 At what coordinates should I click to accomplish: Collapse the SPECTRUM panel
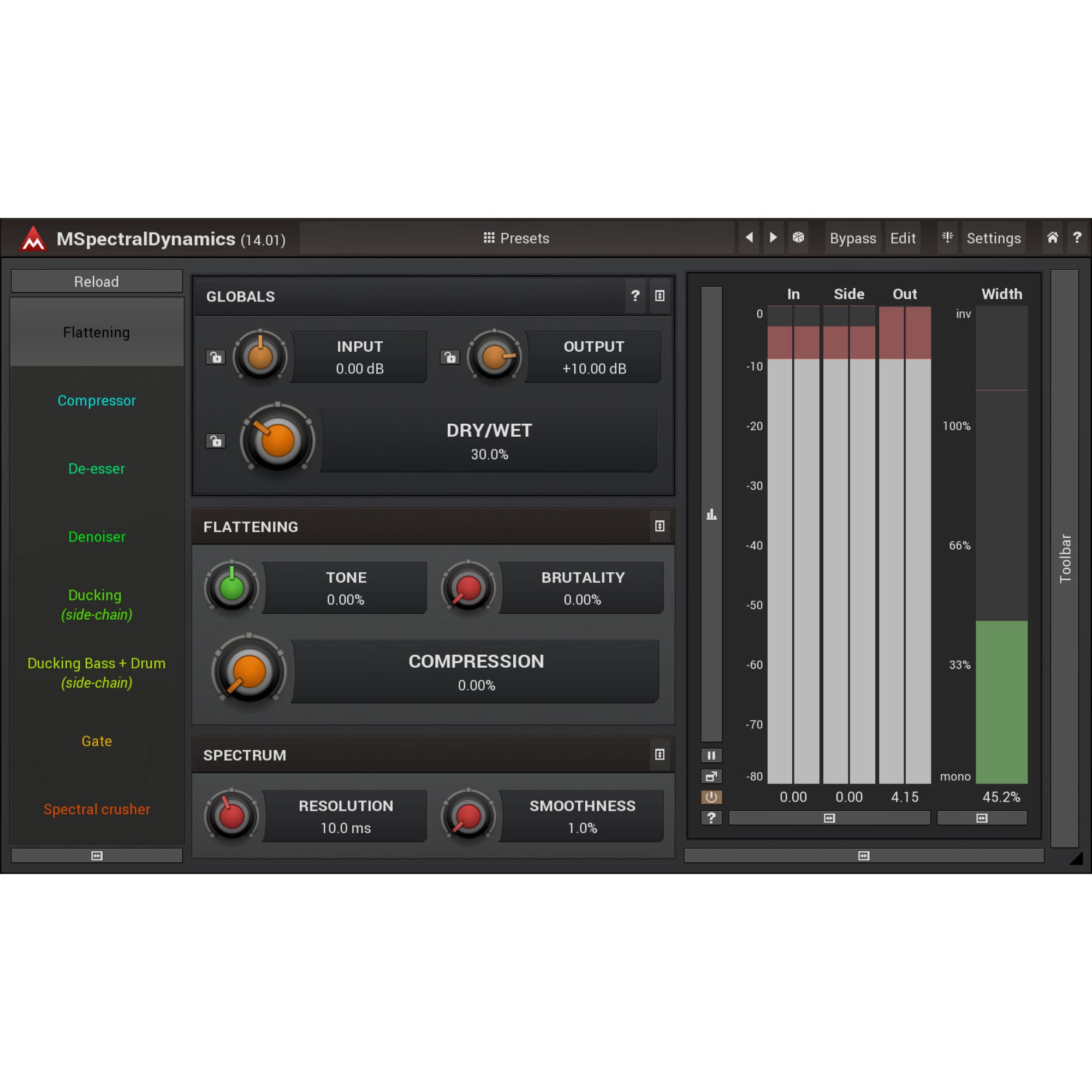660,755
